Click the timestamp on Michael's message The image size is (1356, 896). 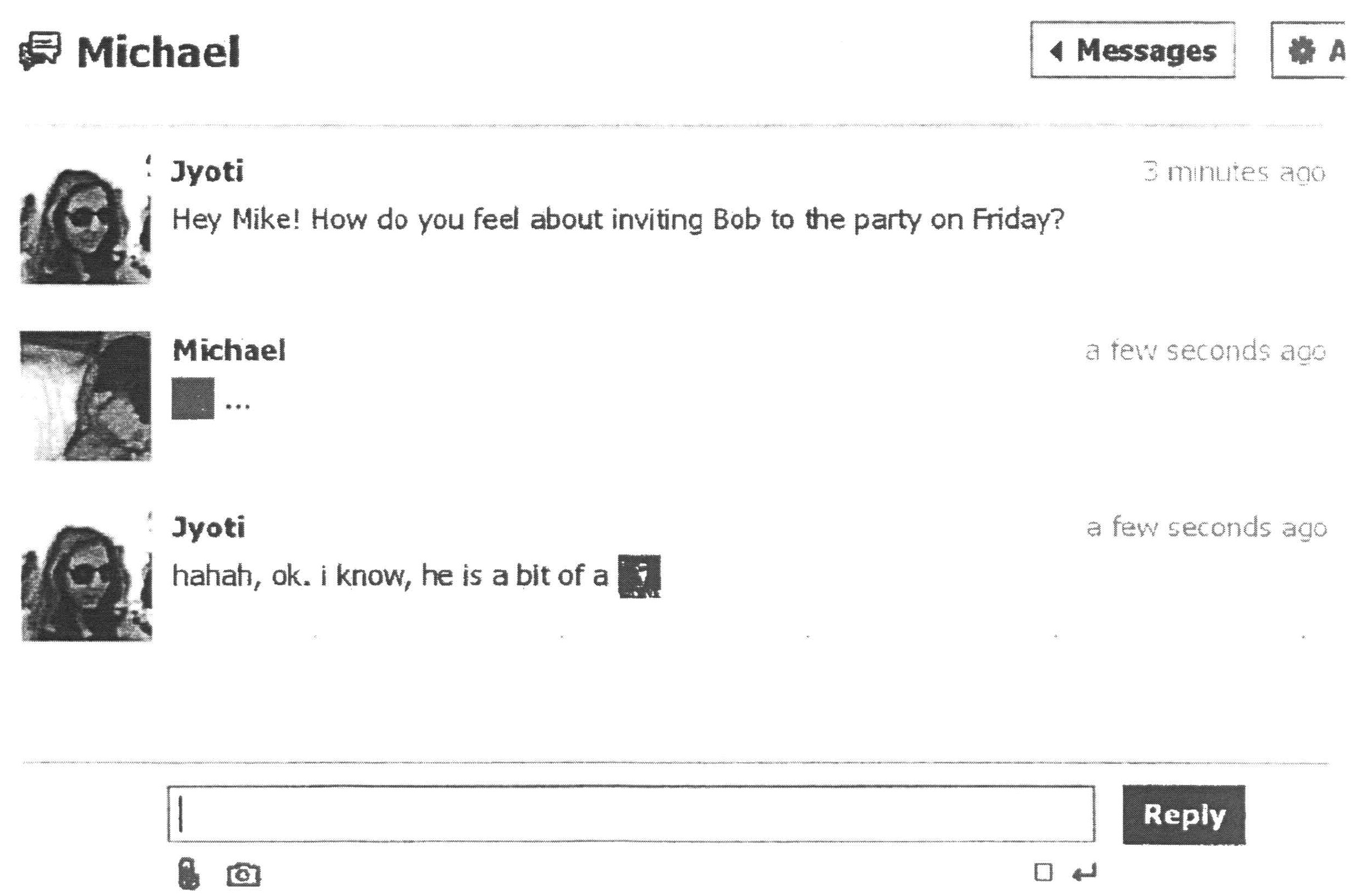tap(1205, 351)
